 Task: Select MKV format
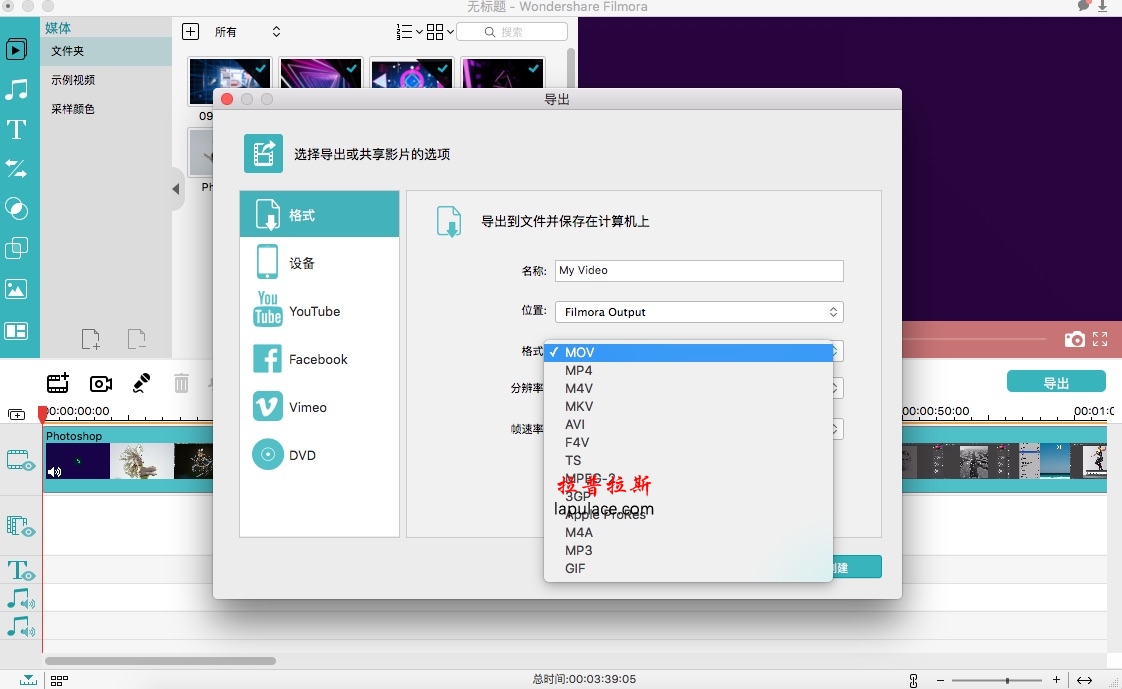click(x=688, y=406)
